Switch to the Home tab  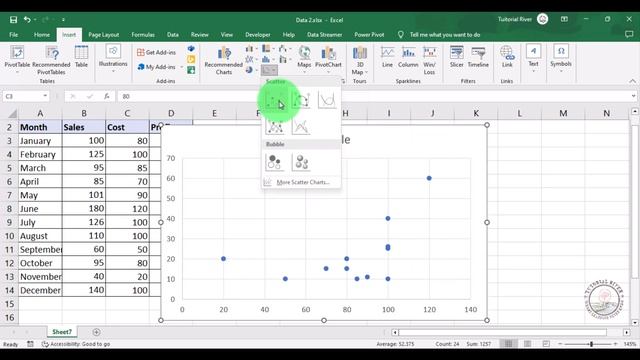42,35
